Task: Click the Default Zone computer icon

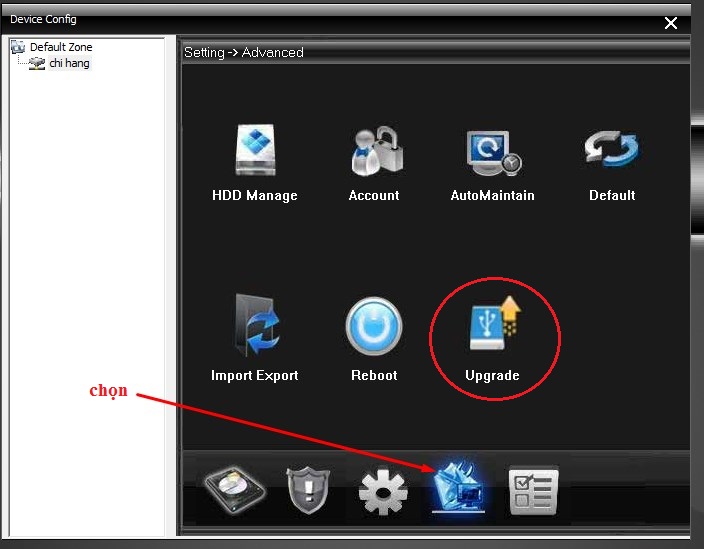Action: (x=18, y=47)
